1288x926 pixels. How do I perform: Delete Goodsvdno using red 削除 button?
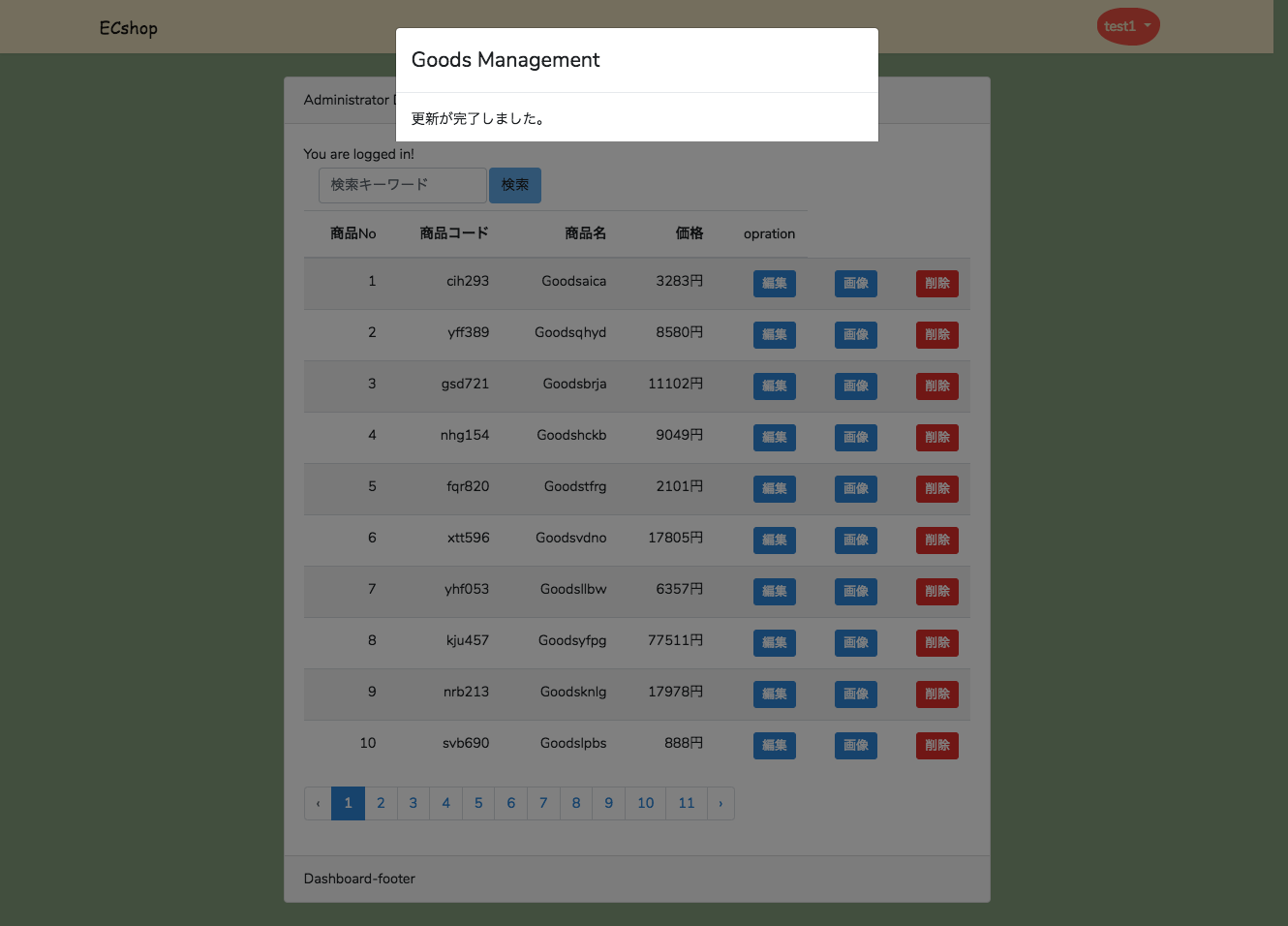click(x=937, y=540)
